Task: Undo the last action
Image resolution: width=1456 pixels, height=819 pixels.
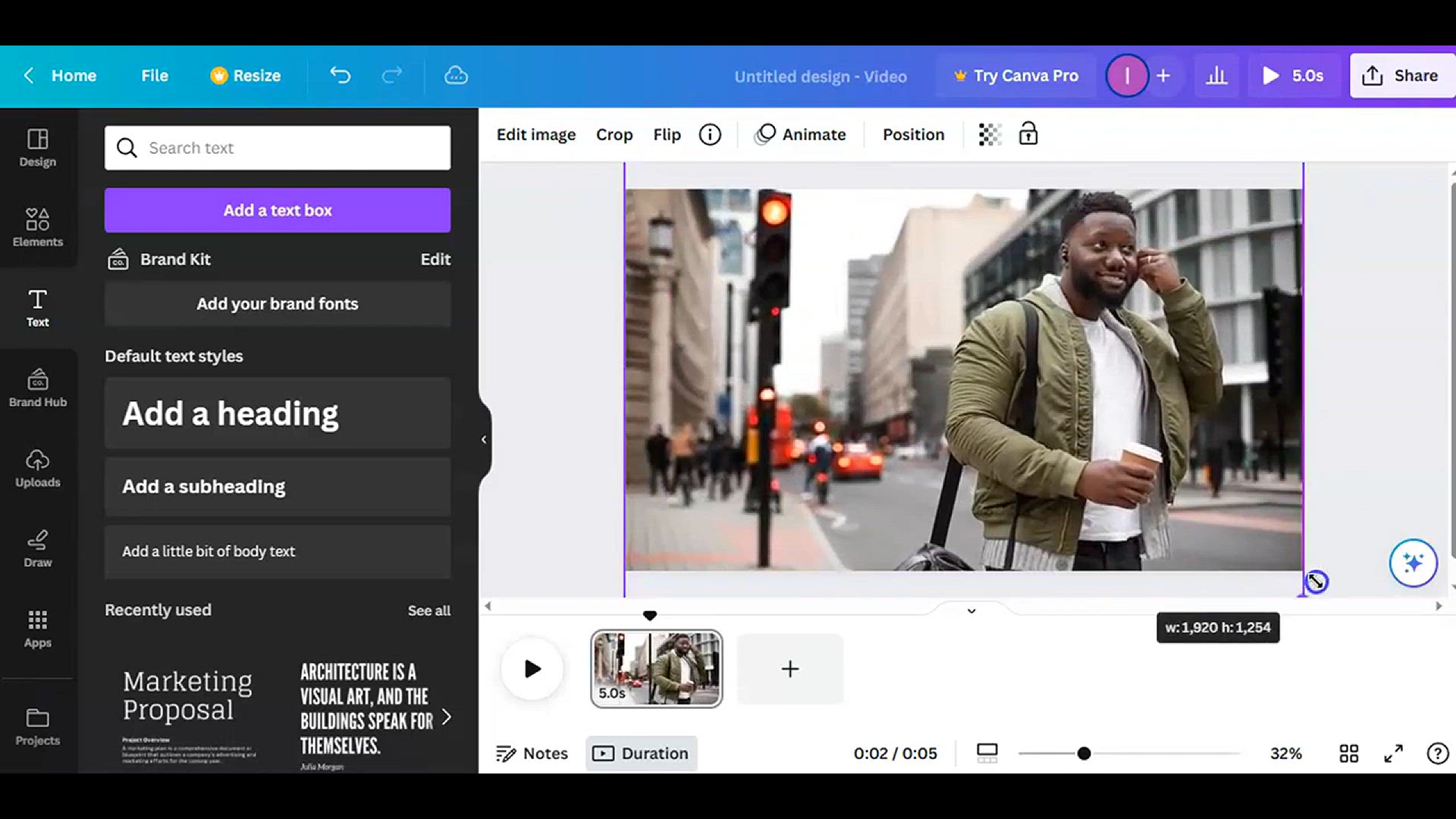Action: click(340, 75)
